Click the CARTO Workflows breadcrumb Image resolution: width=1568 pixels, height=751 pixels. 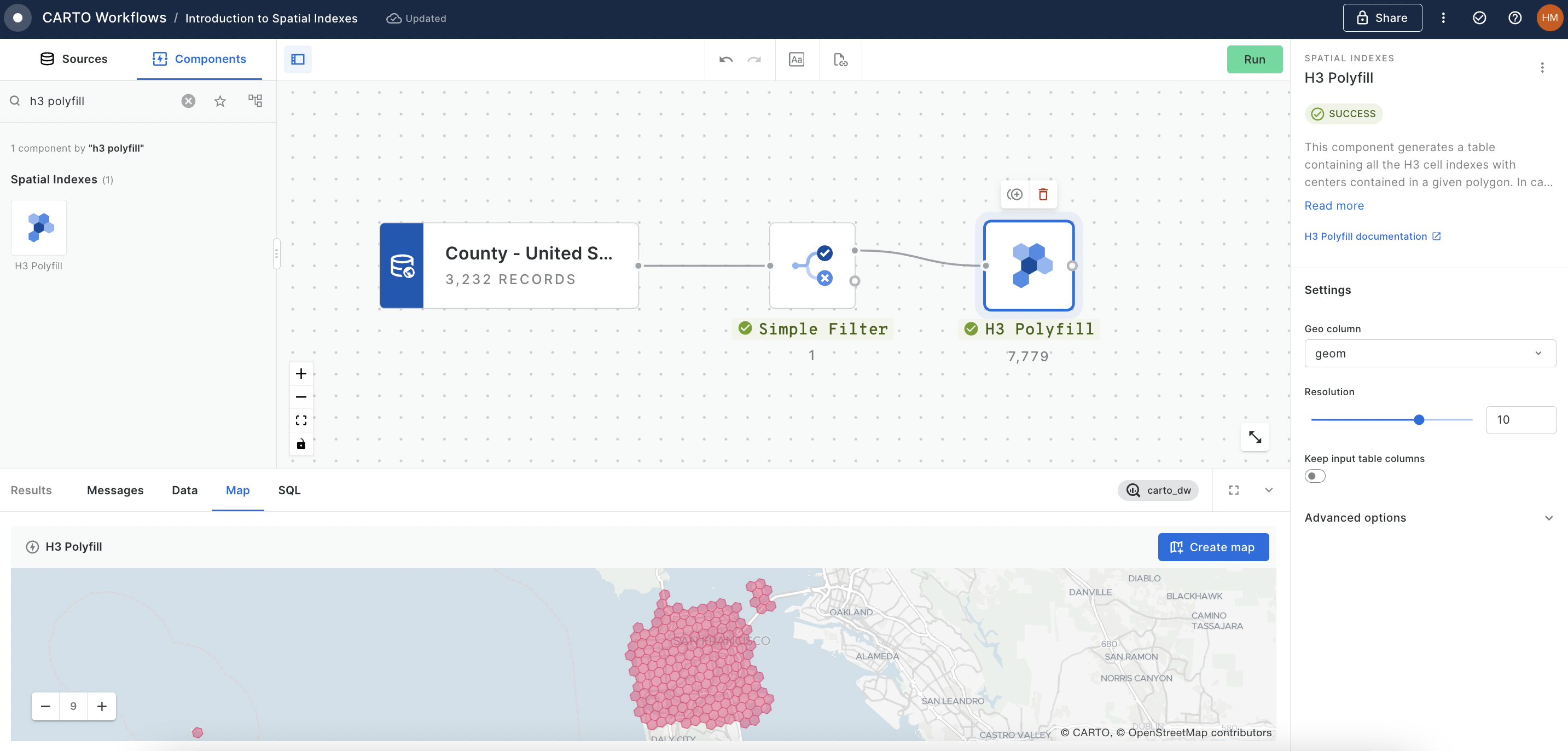(x=104, y=18)
